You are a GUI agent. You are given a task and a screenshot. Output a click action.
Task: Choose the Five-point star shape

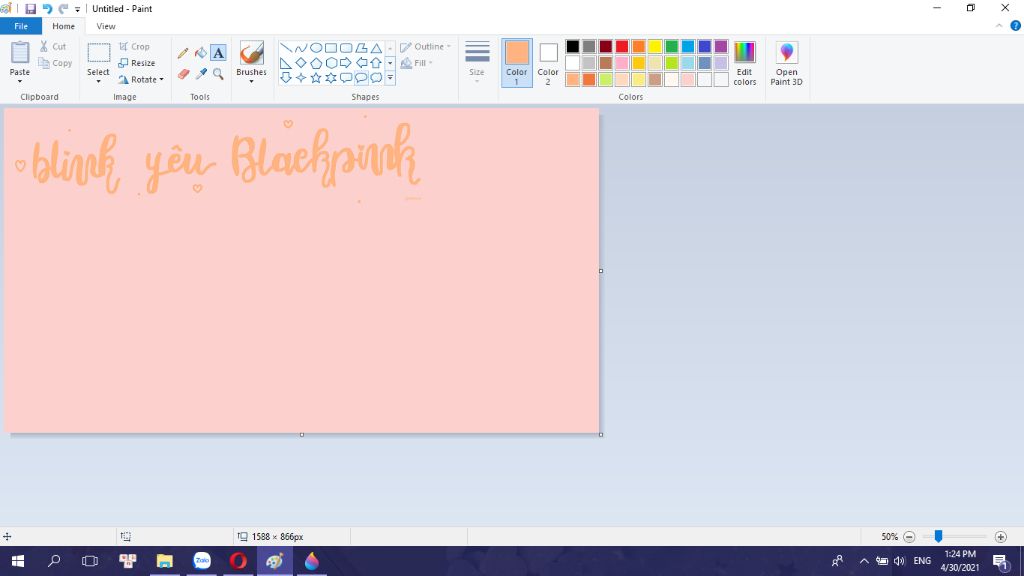coord(315,78)
